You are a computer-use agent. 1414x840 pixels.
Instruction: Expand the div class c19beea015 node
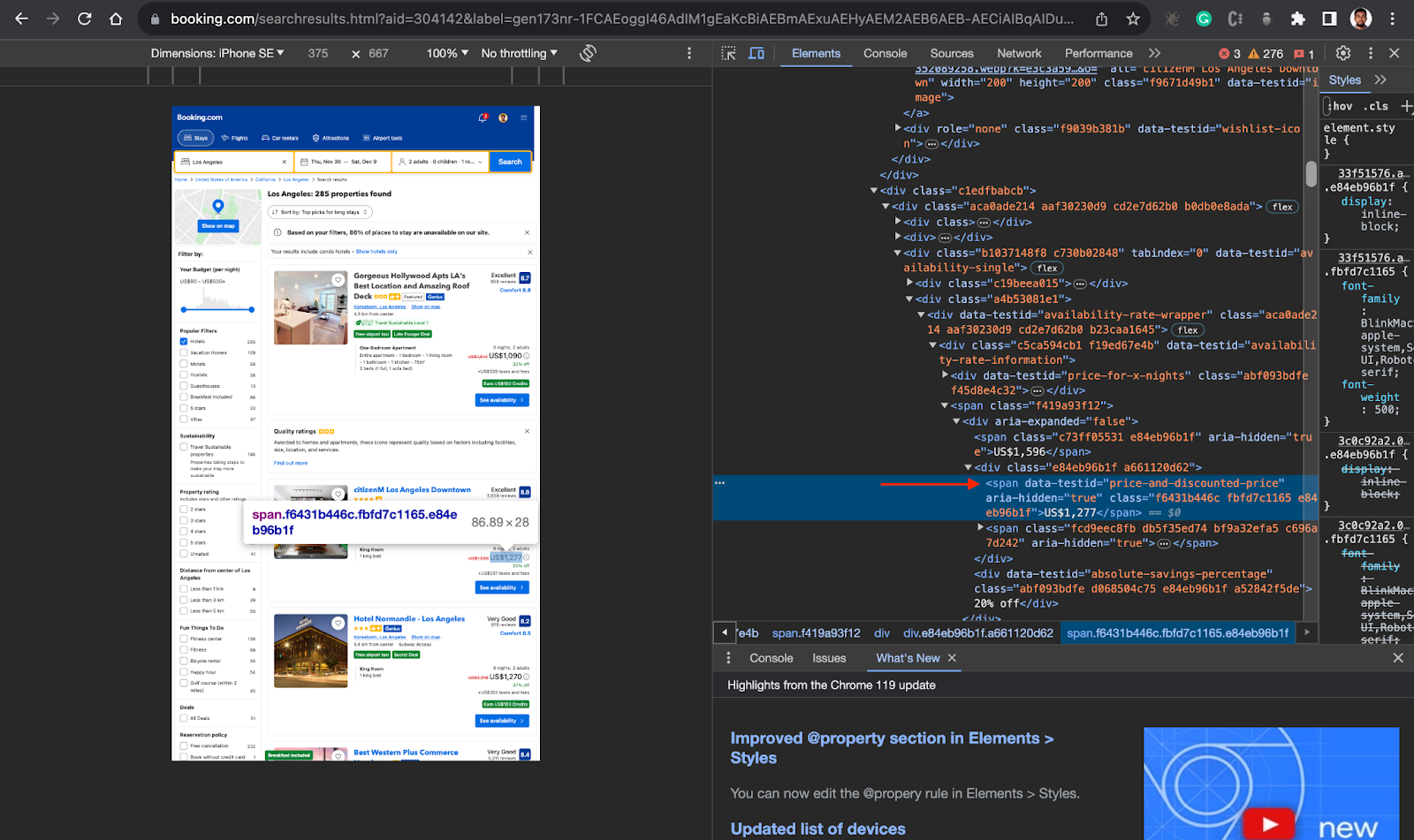(909, 284)
